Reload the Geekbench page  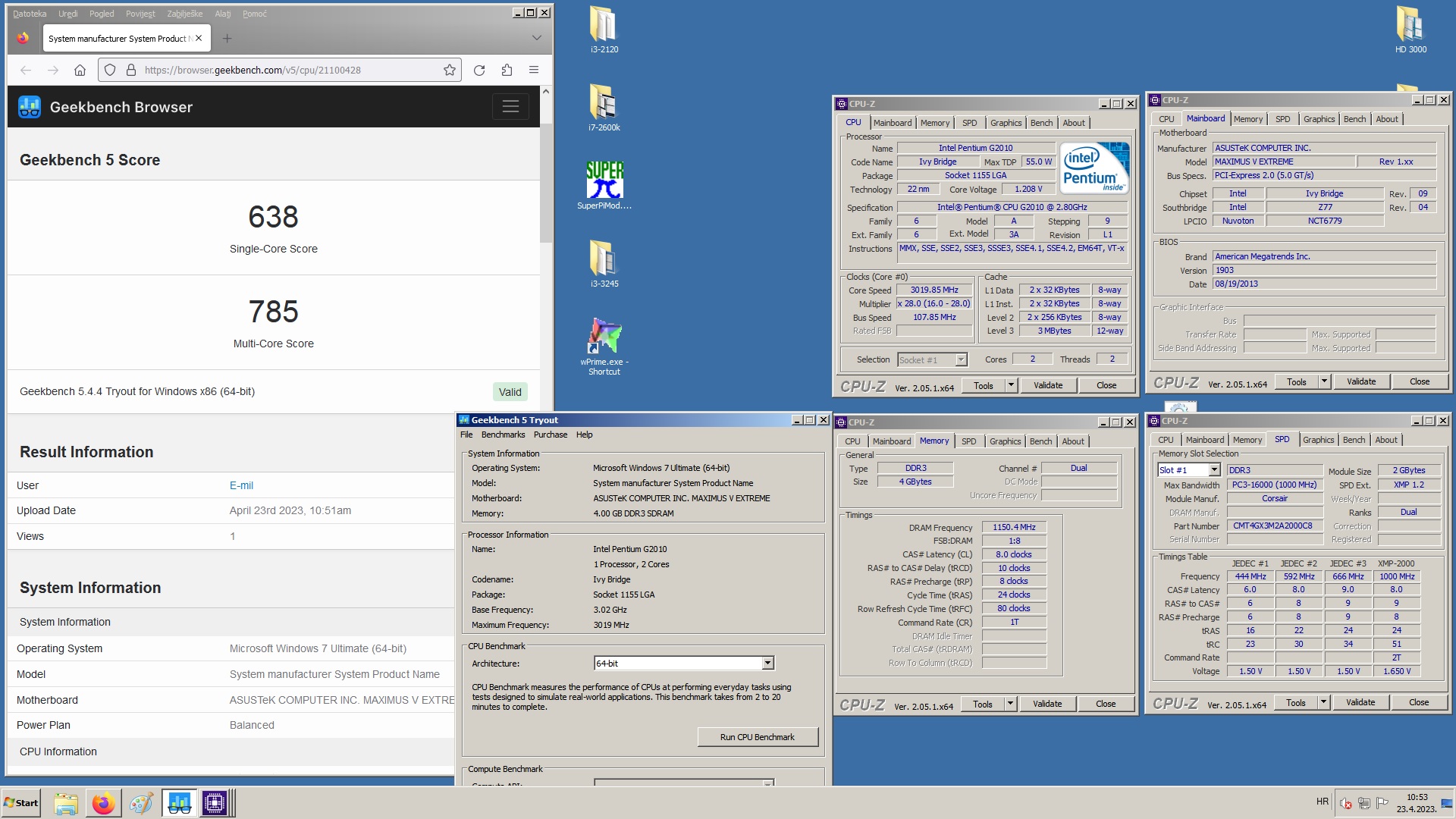(x=479, y=70)
